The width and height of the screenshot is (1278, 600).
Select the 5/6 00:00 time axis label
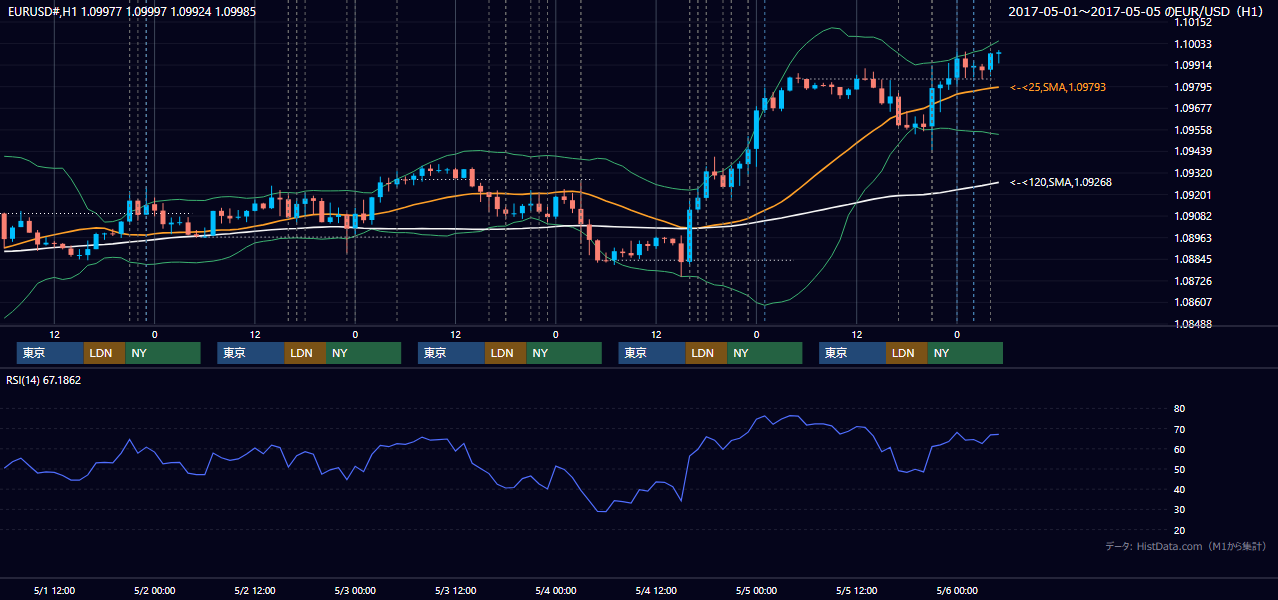tap(957, 590)
